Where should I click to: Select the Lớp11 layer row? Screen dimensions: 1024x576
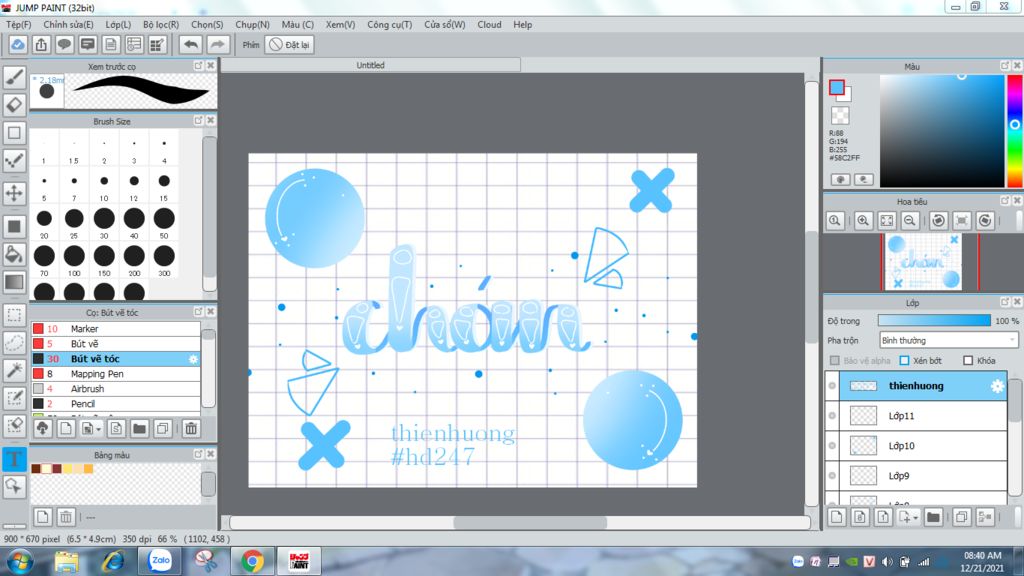(923, 416)
